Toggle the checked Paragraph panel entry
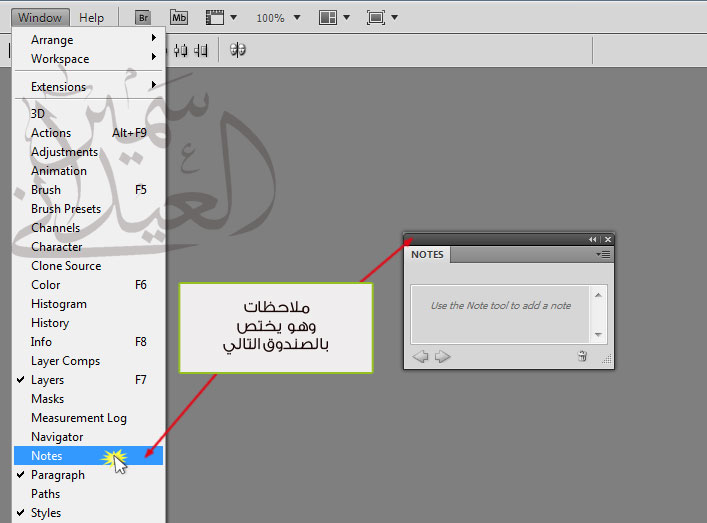Viewport: 707px width, 523px height. pyautogui.click(x=57, y=475)
